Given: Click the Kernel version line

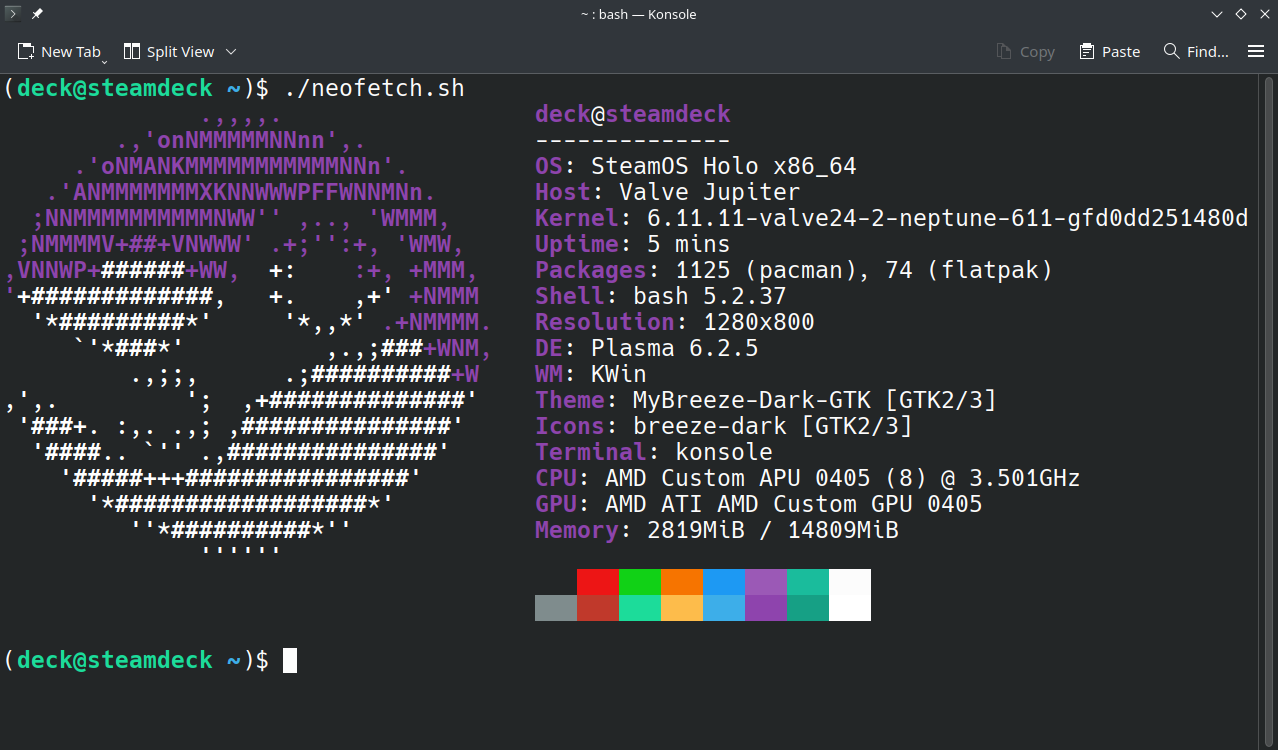Looking at the screenshot, I should tap(892, 218).
